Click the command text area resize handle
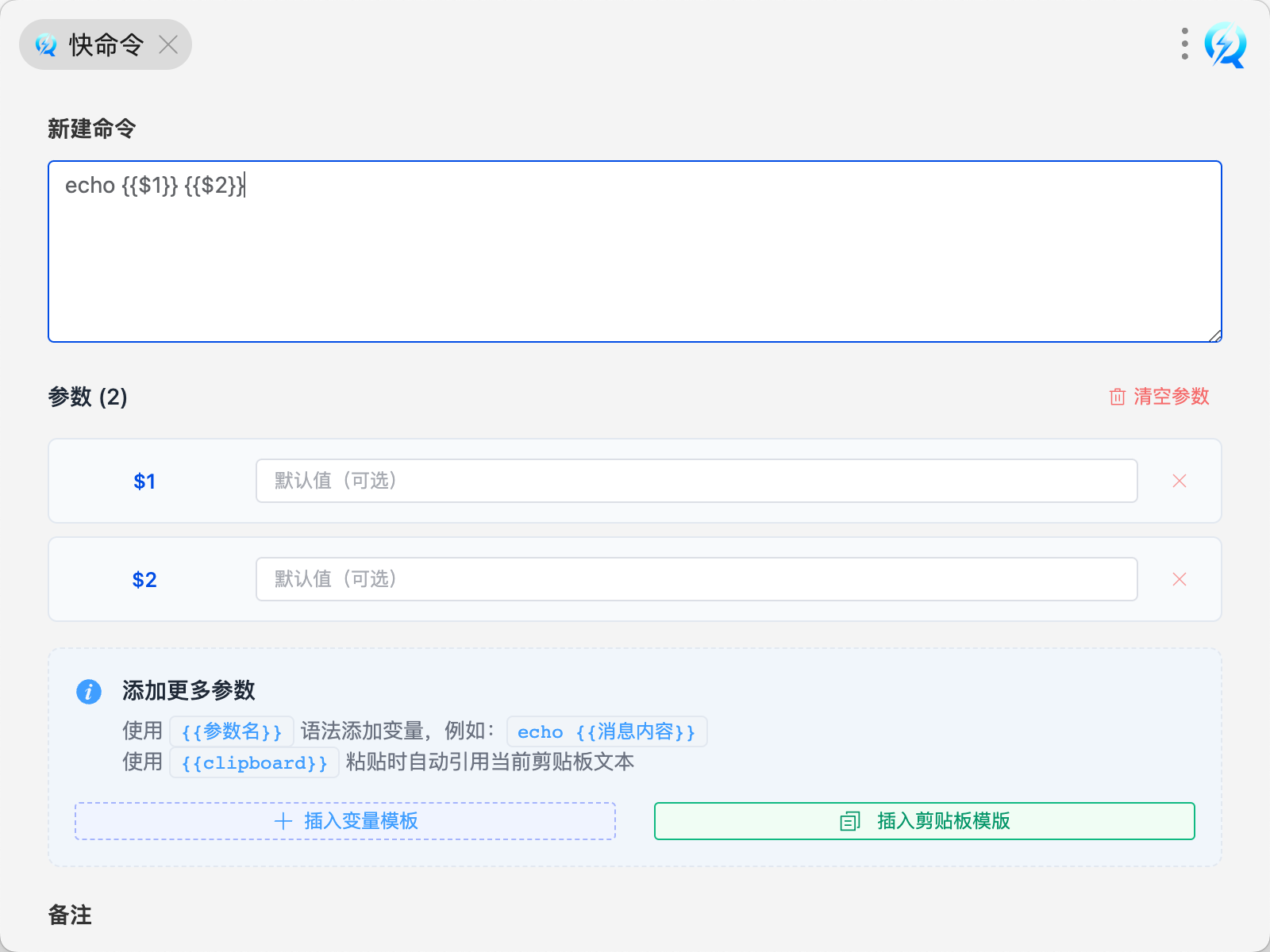The image size is (1270, 952). (x=1214, y=336)
